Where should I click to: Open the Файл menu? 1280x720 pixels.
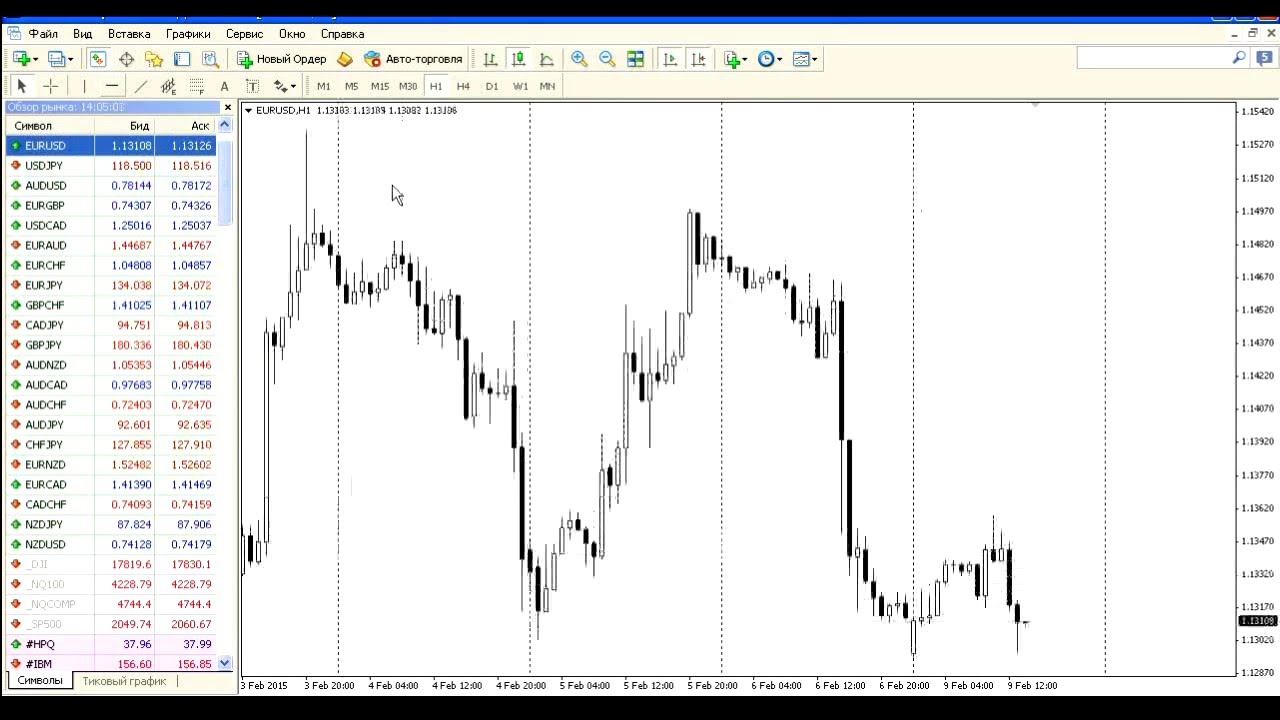coord(43,33)
